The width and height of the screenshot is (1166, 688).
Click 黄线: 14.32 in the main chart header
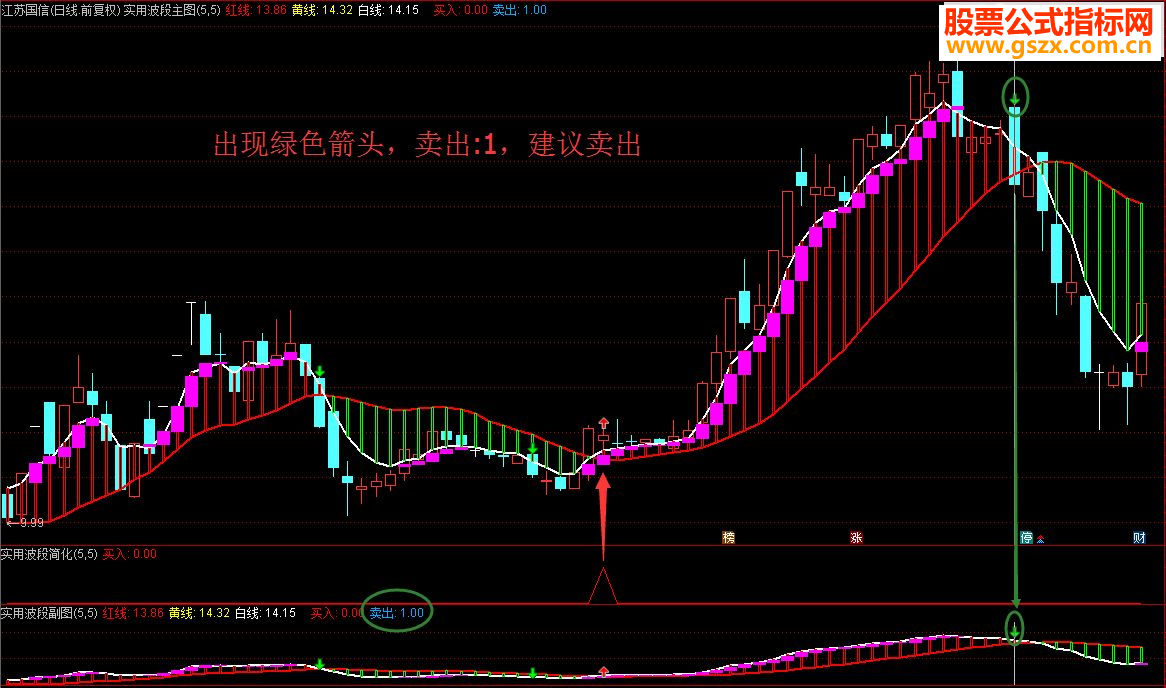(322, 10)
